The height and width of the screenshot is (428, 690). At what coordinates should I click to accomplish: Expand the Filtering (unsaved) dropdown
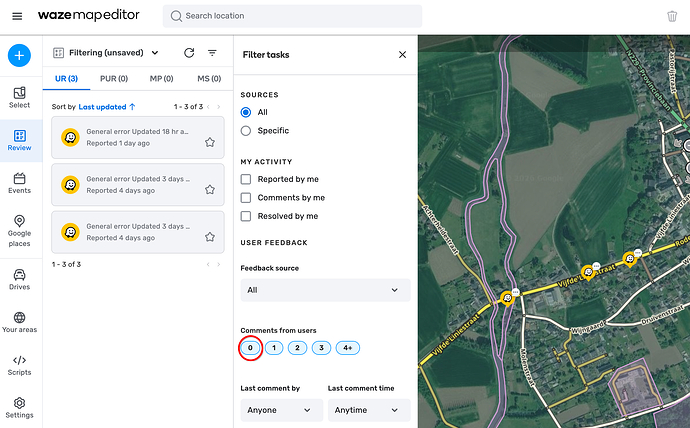pyautogui.click(x=155, y=53)
